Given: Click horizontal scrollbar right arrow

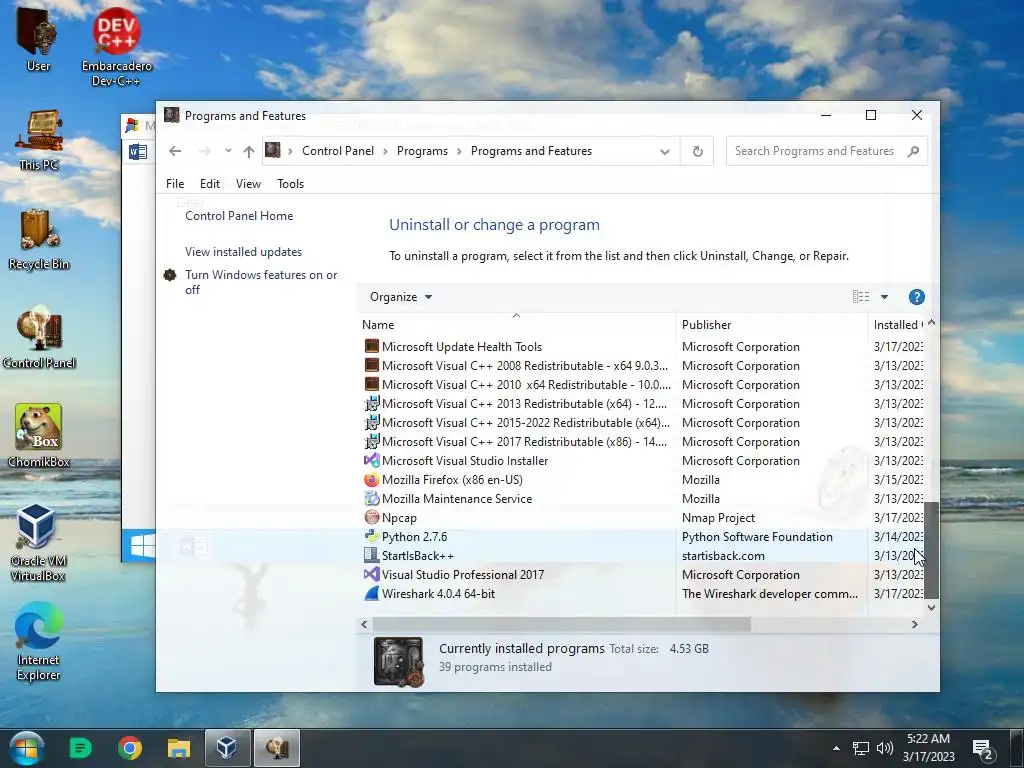Looking at the screenshot, I should [x=914, y=624].
